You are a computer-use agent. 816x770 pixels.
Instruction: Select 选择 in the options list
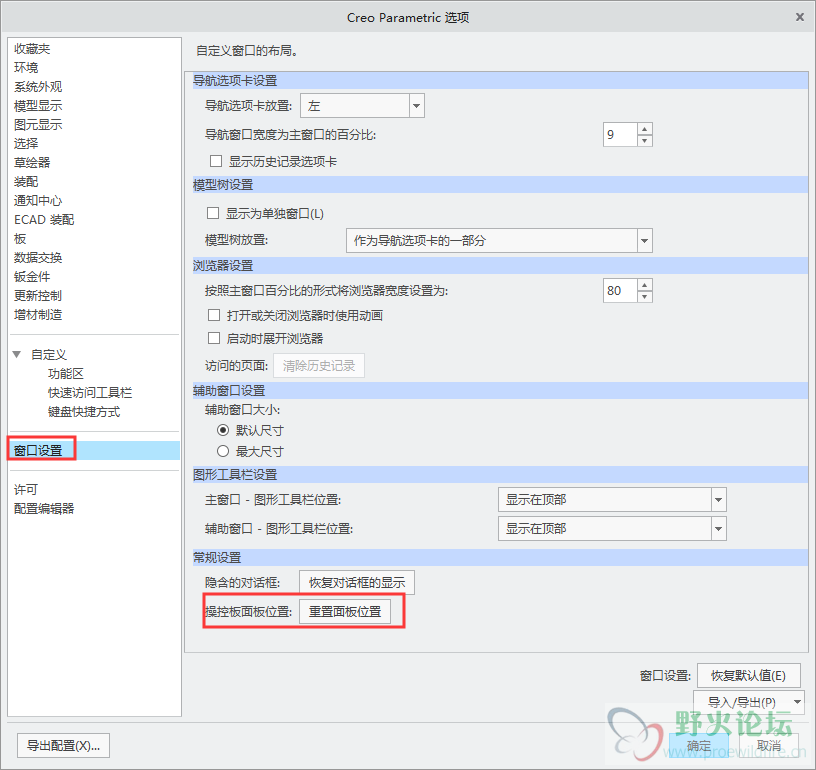click(26, 144)
